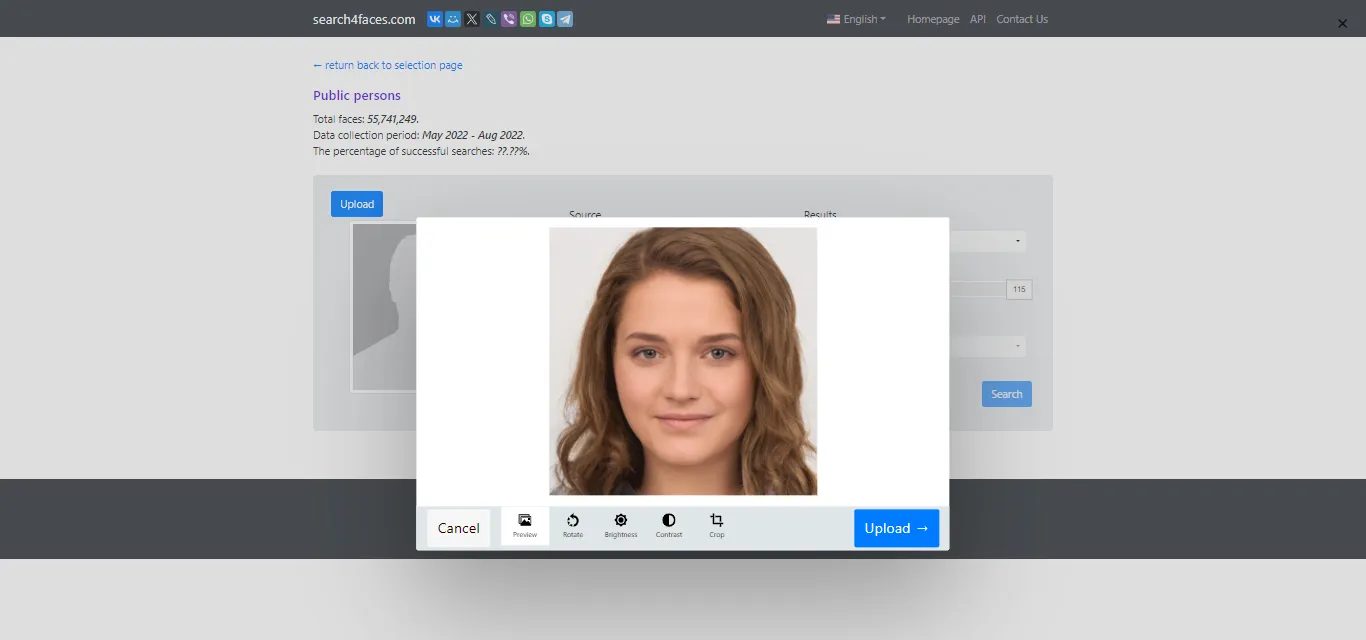Expand the English language dropdown
The height and width of the screenshot is (640, 1366).
point(857,19)
